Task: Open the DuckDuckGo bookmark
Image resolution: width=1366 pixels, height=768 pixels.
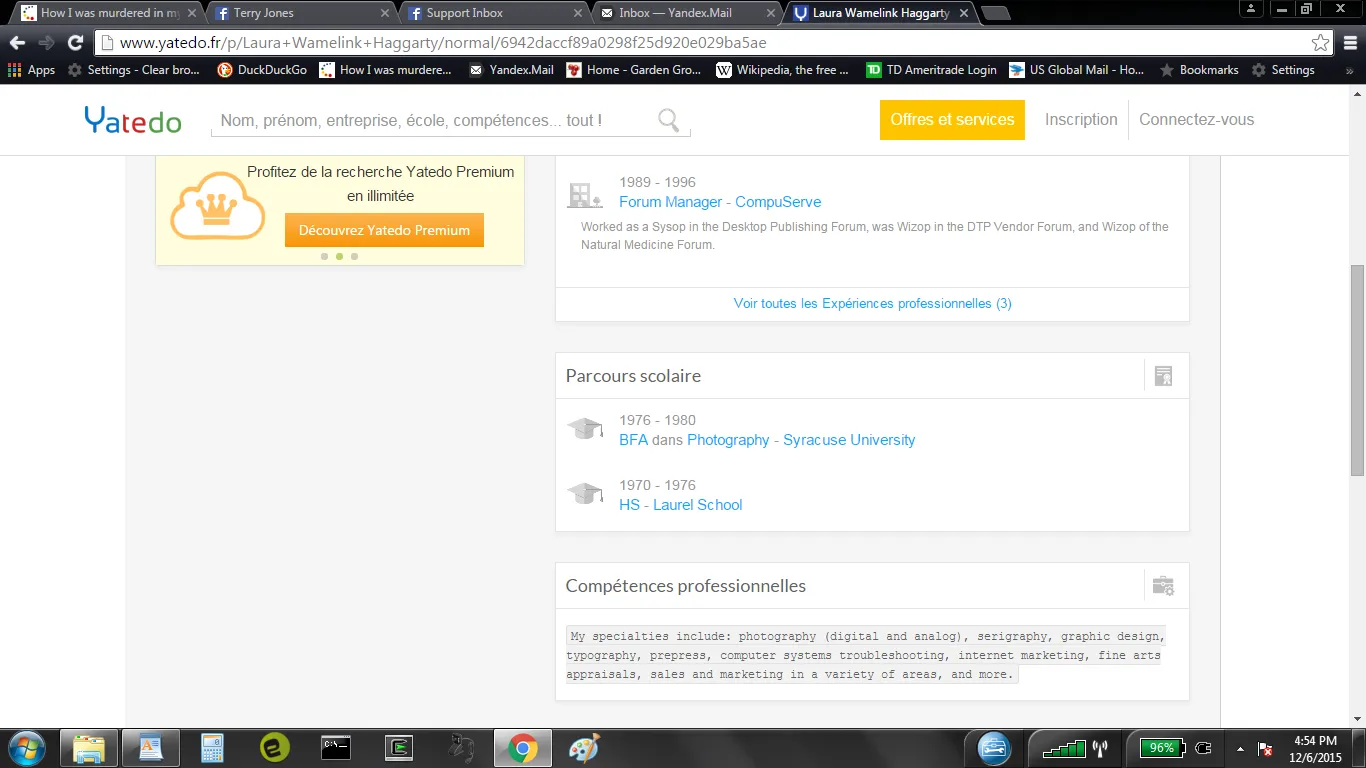Action: pos(262,70)
